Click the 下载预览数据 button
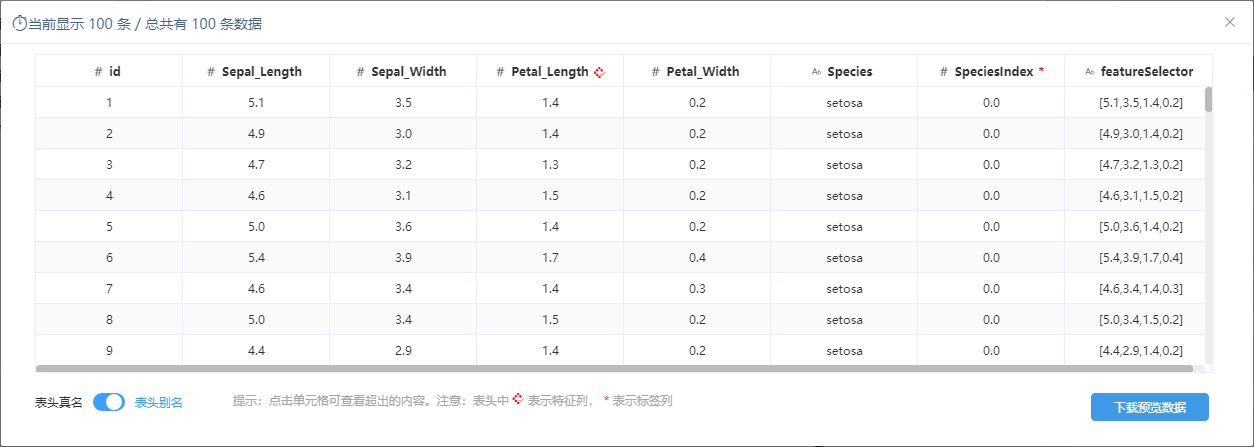1254x447 pixels. pyautogui.click(x=1150, y=407)
